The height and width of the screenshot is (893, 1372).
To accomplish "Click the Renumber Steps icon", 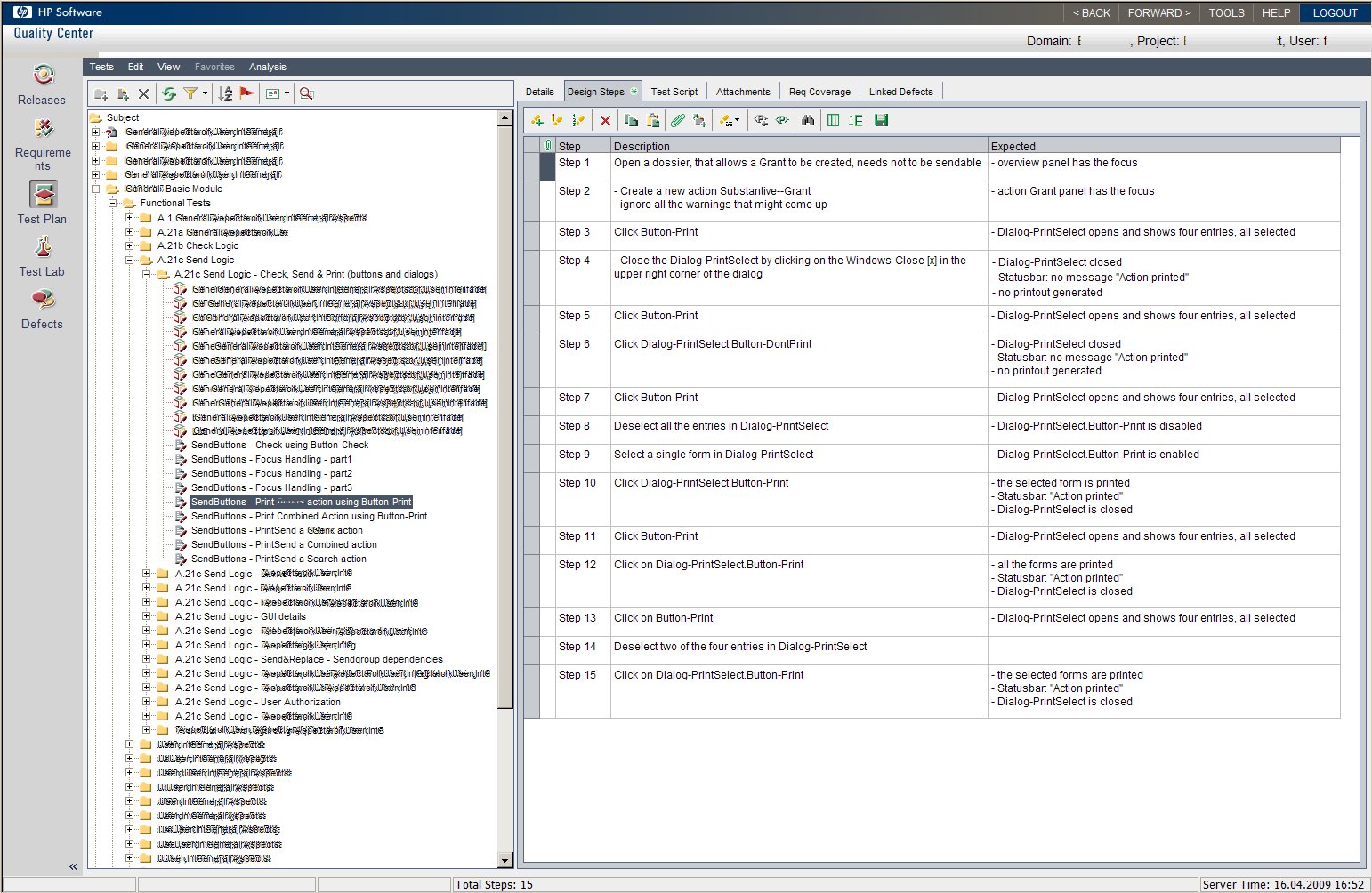I will click(x=578, y=120).
